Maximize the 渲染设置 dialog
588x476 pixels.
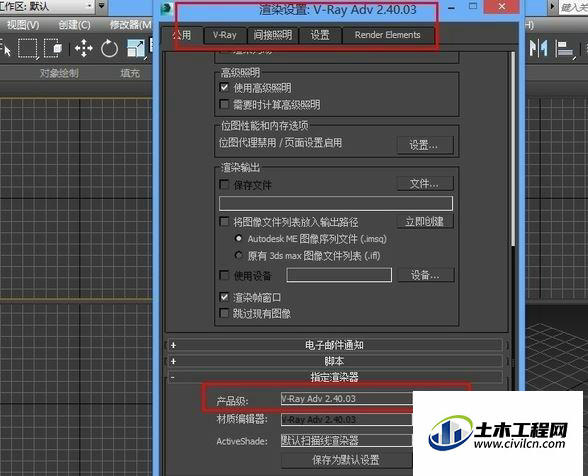click(473, 7)
